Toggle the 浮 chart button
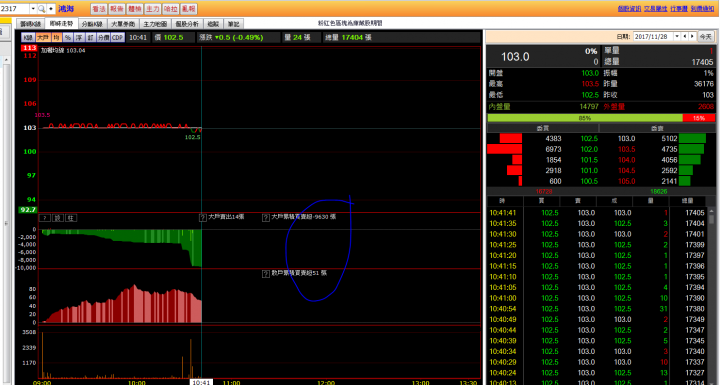This screenshot has height=385, width=720. click(x=79, y=38)
